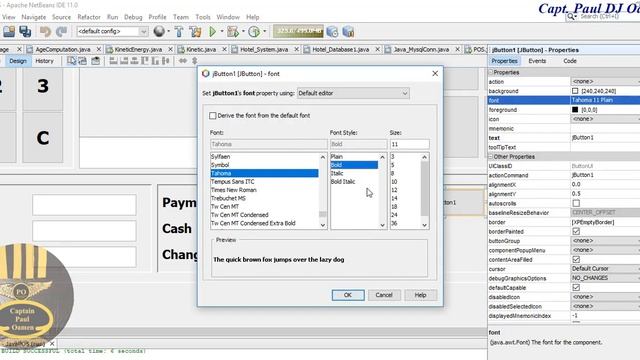Click the 3 button in design form
This screenshot has height=360, width=640.
pos(43,87)
